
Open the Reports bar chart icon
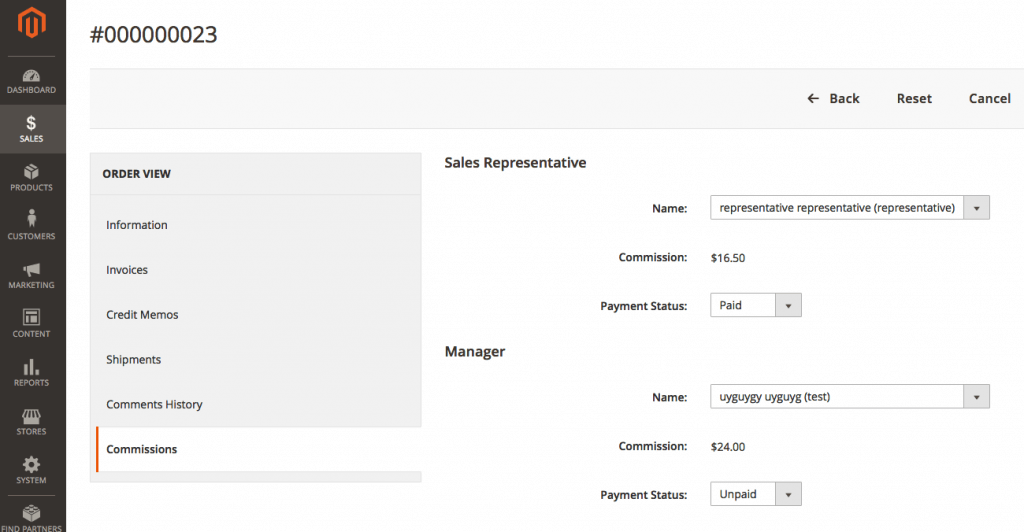32,367
